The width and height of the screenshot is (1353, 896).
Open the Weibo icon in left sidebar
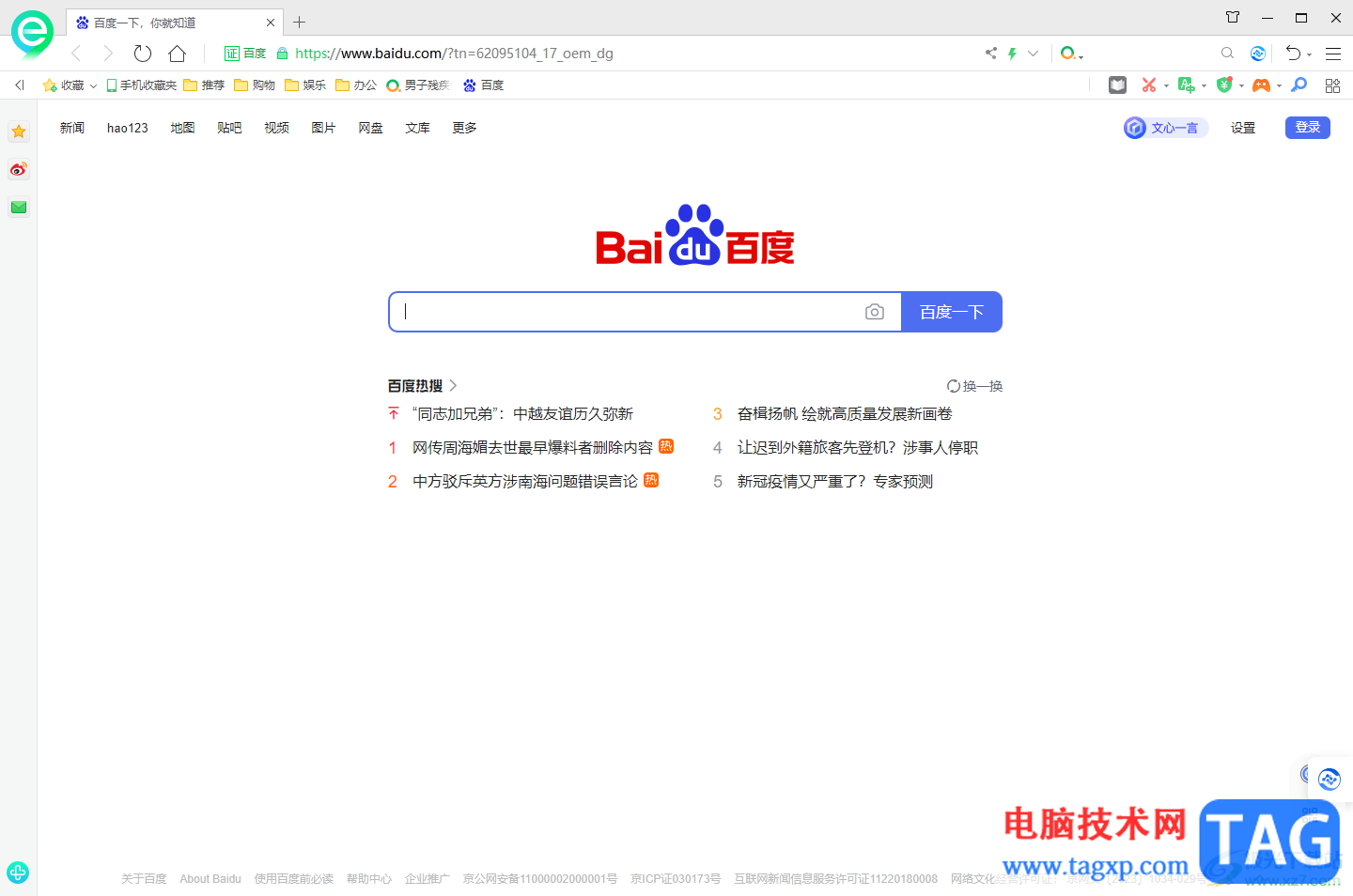(x=19, y=169)
